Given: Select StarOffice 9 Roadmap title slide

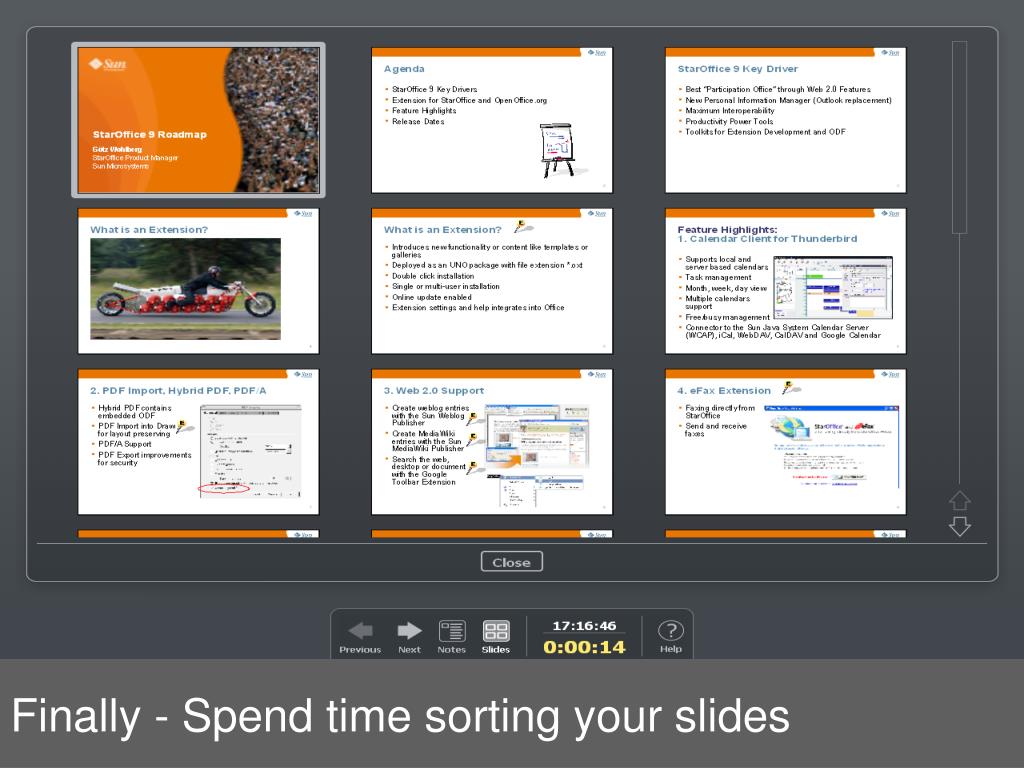Looking at the screenshot, I should tap(199, 120).
